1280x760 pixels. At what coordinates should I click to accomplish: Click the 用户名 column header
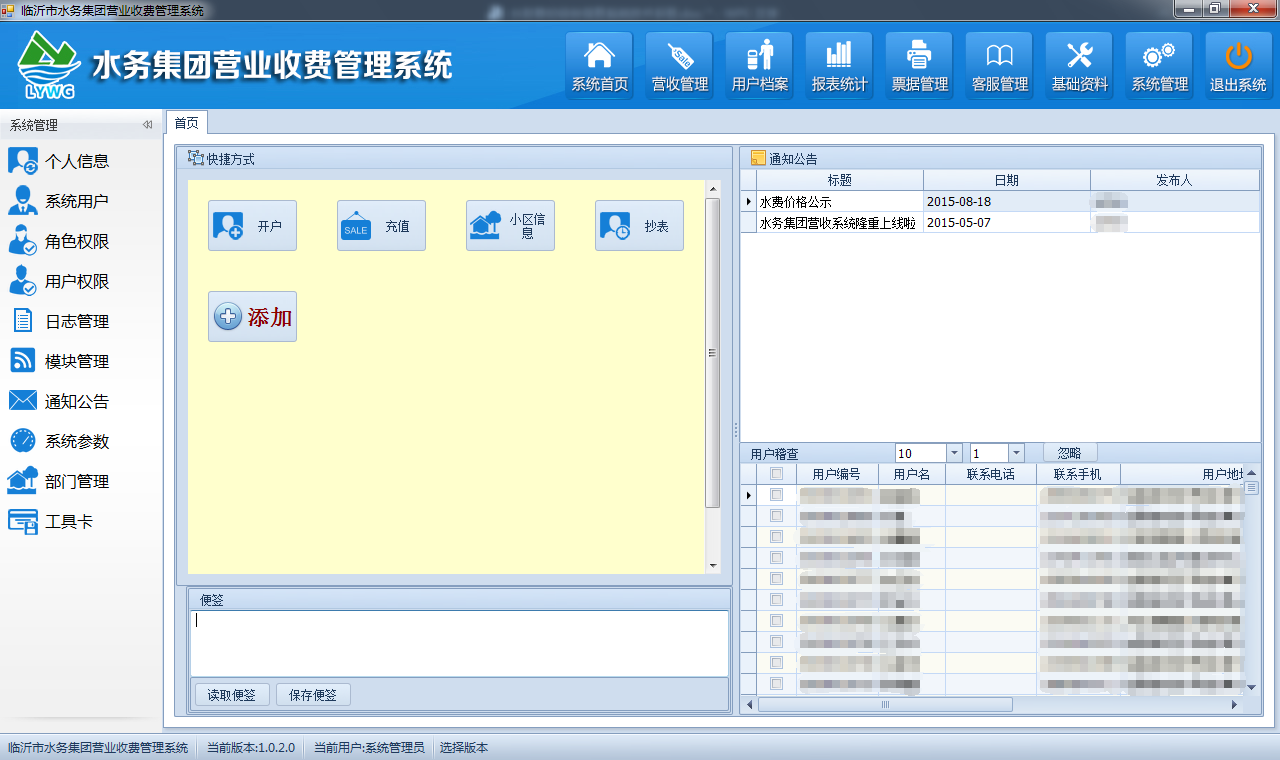click(x=912, y=474)
